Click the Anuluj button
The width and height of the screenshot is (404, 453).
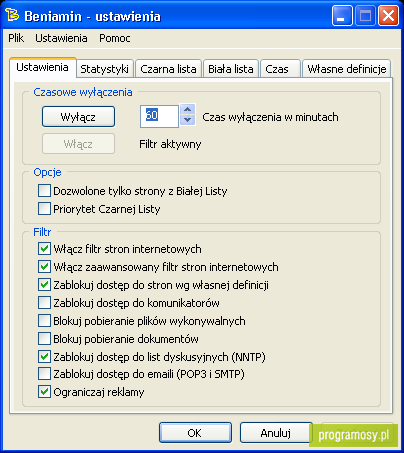pos(276,433)
